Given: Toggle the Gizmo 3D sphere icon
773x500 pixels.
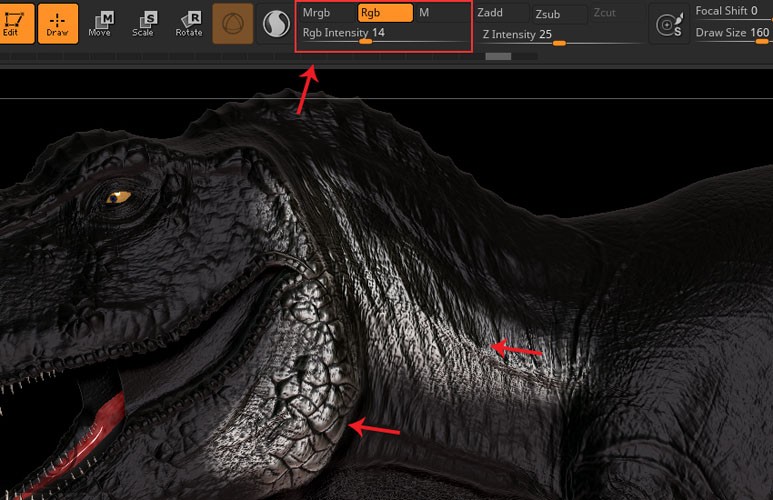Looking at the screenshot, I should click(233, 23).
